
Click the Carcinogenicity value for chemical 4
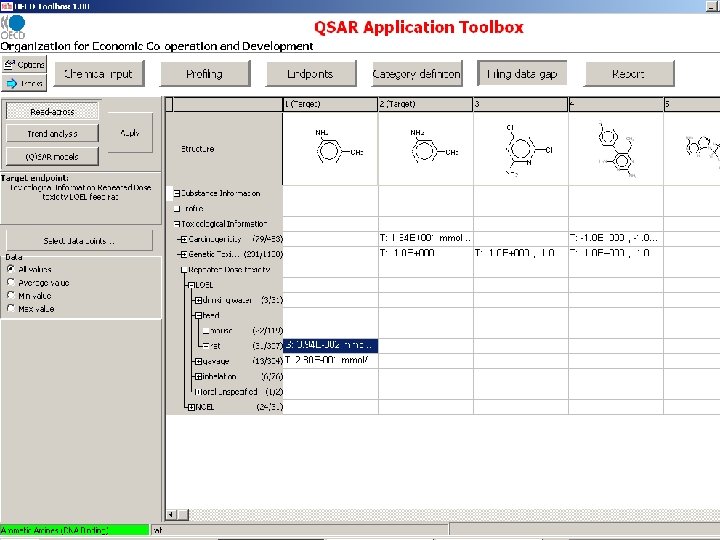coord(616,238)
